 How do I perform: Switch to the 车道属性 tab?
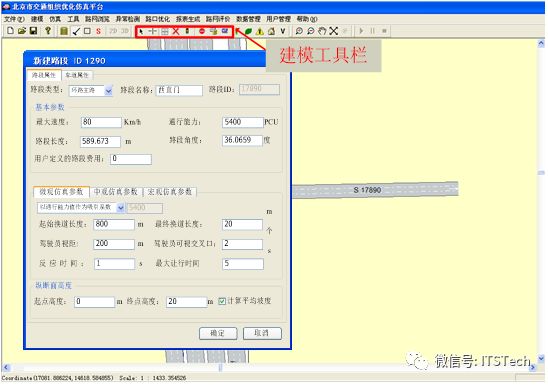click(77, 75)
